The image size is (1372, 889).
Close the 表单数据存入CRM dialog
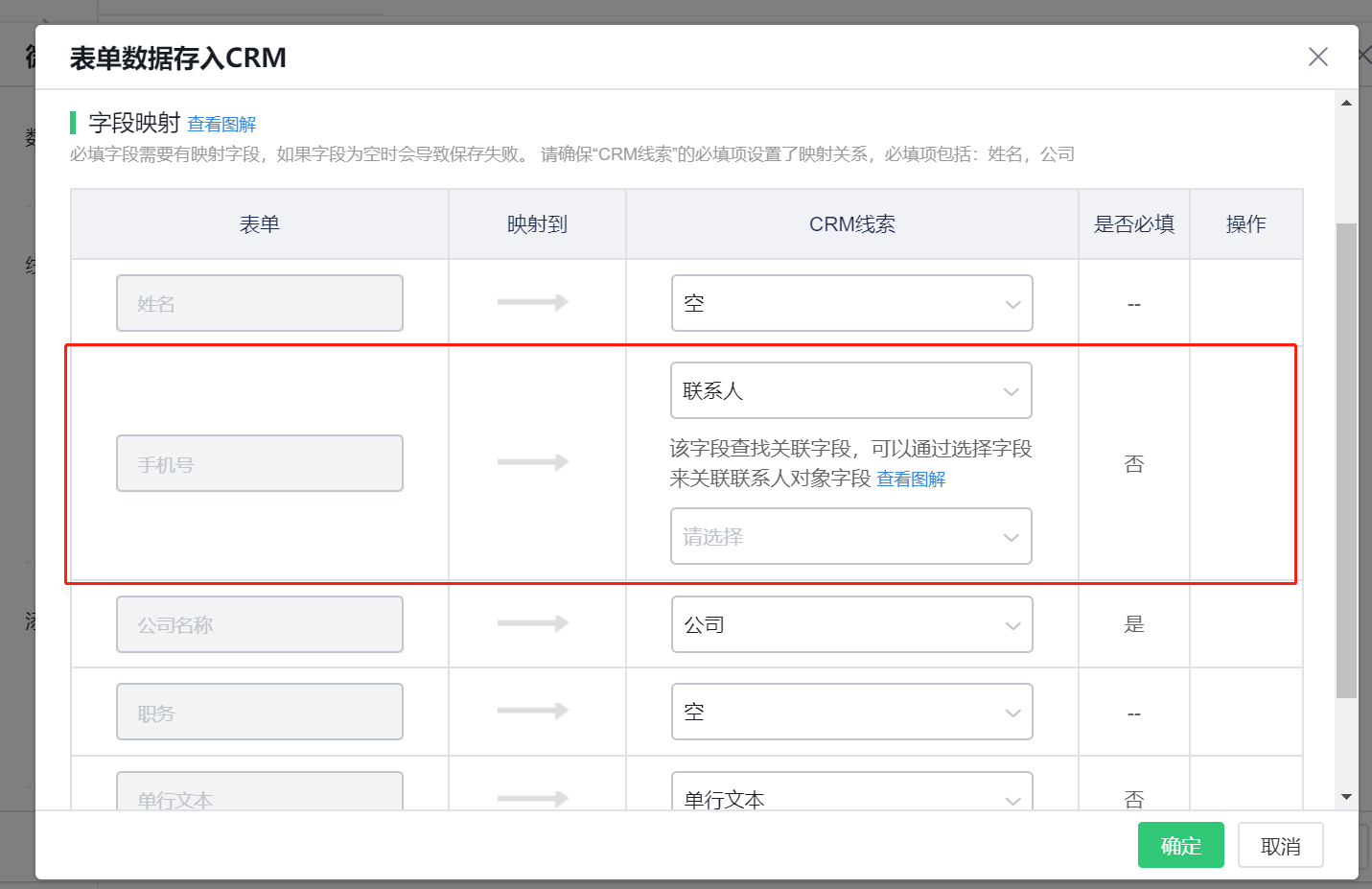[1317, 57]
